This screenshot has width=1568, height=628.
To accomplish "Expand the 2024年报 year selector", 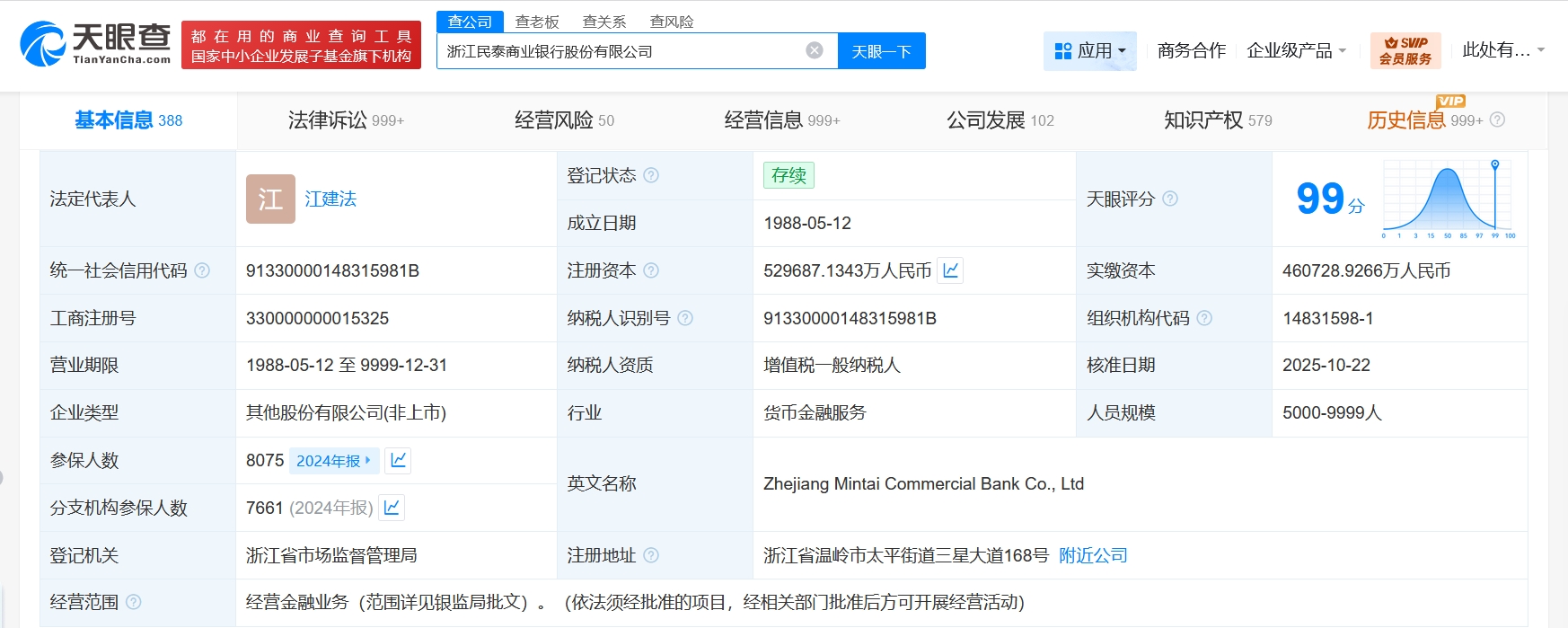I will coord(334,460).
